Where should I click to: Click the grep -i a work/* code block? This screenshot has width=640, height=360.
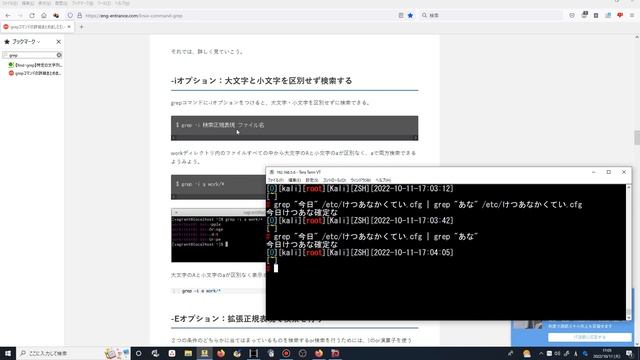[218, 187]
